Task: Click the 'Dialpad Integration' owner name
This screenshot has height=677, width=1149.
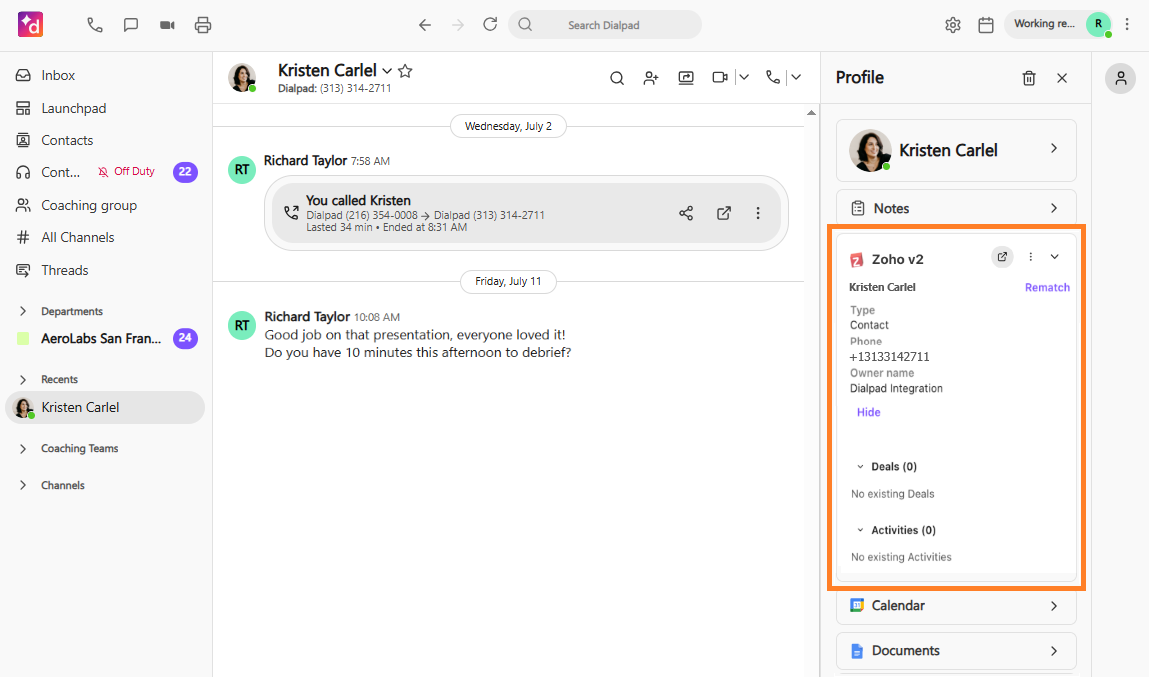Action: click(896, 388)
